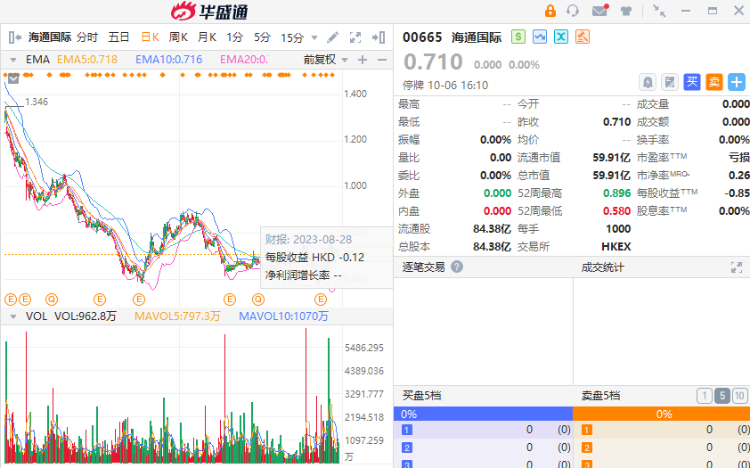The width and height of the screenshot is (750, 468).
Task: Select the pencil drawing tool
Action: coord(333,37)
